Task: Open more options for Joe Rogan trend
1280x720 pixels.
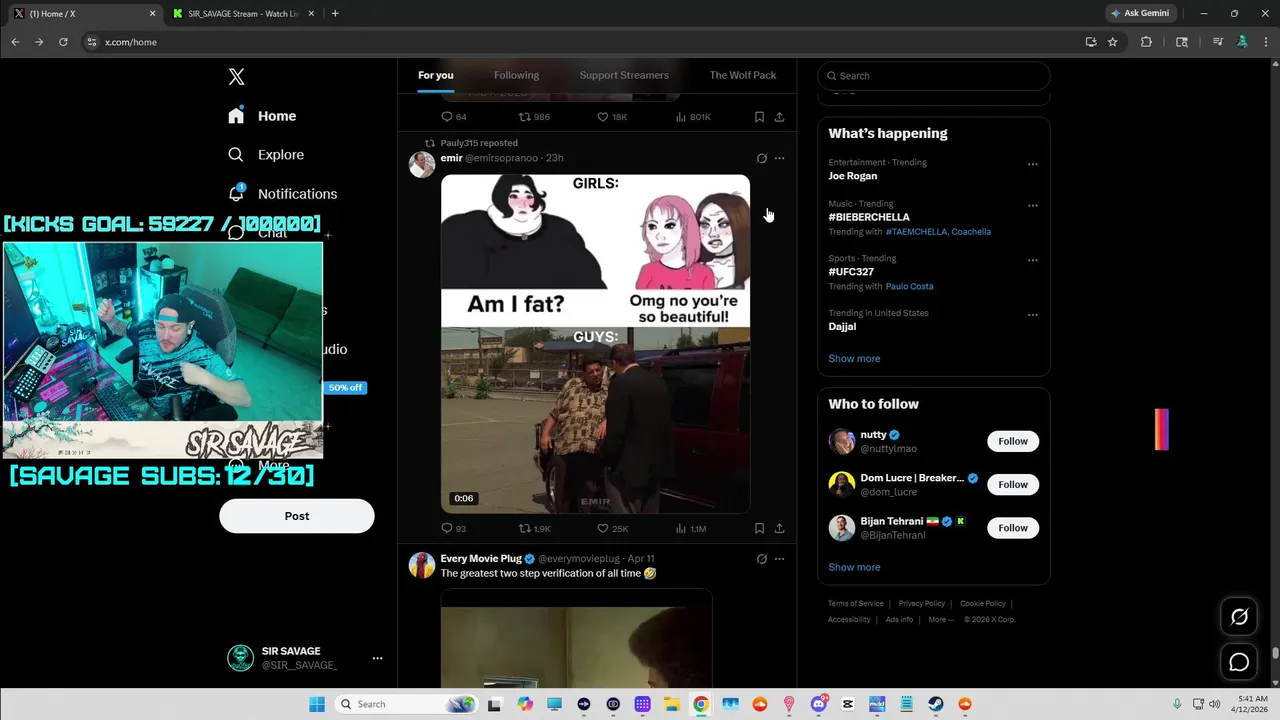Action: [1033, 164]
